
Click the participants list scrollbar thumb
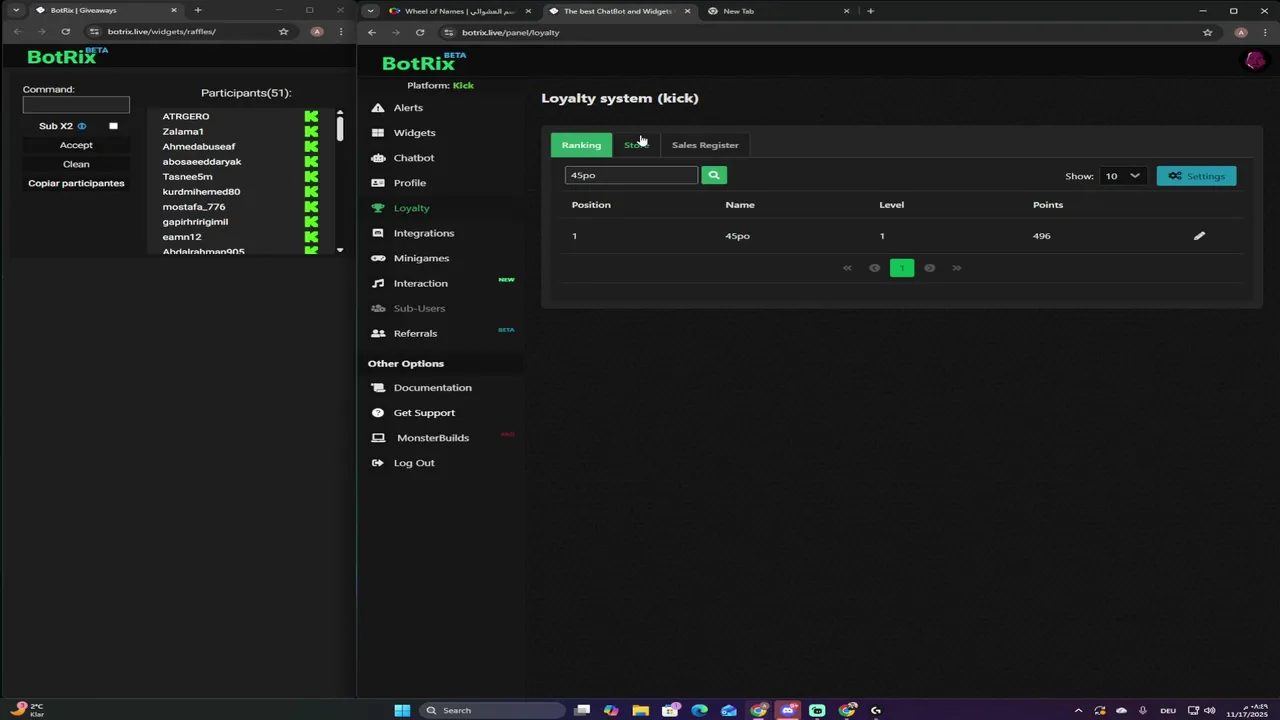[x=340, y=130]
